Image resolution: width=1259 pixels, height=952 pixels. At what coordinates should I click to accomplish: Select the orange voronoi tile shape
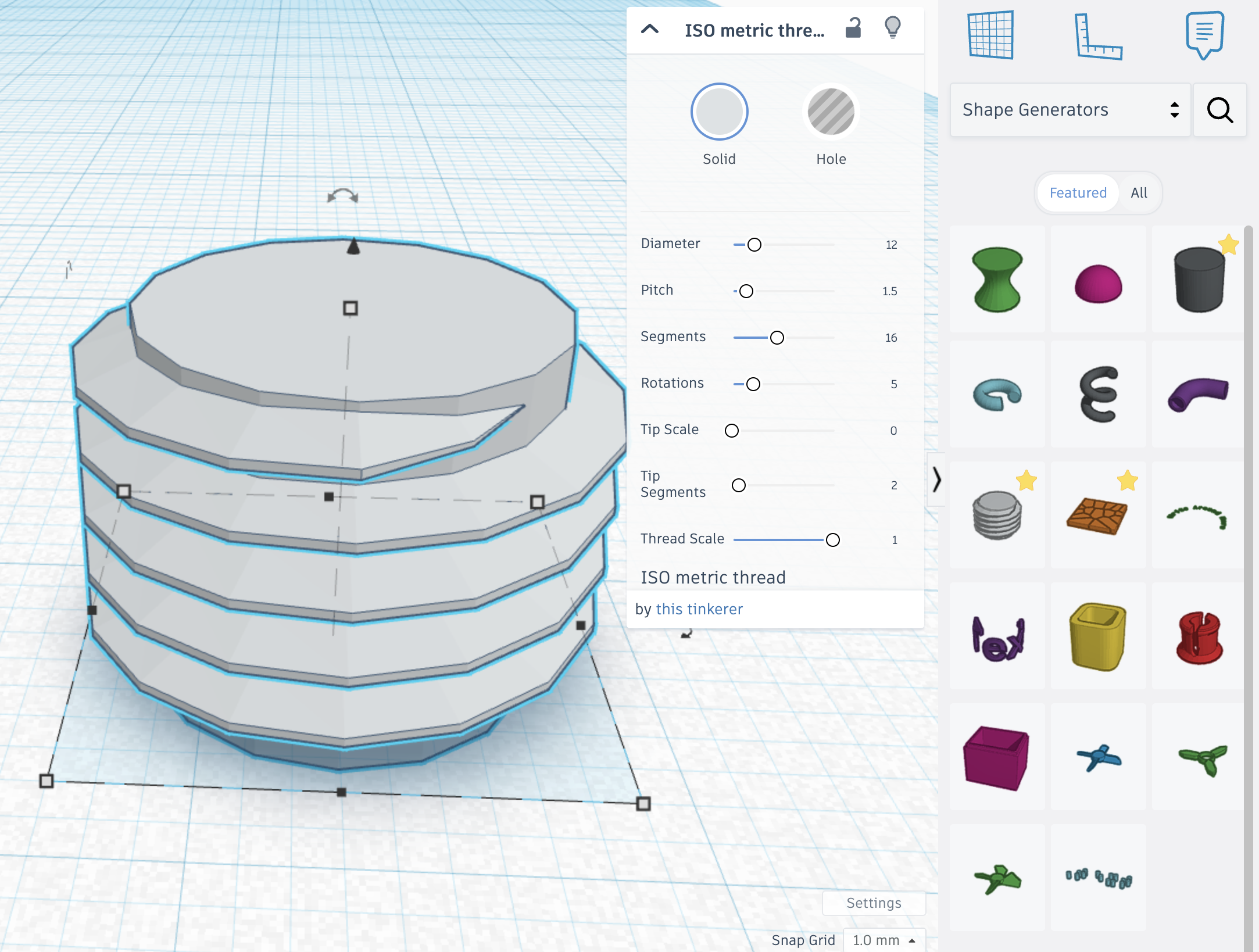(x=1097, y=515)
